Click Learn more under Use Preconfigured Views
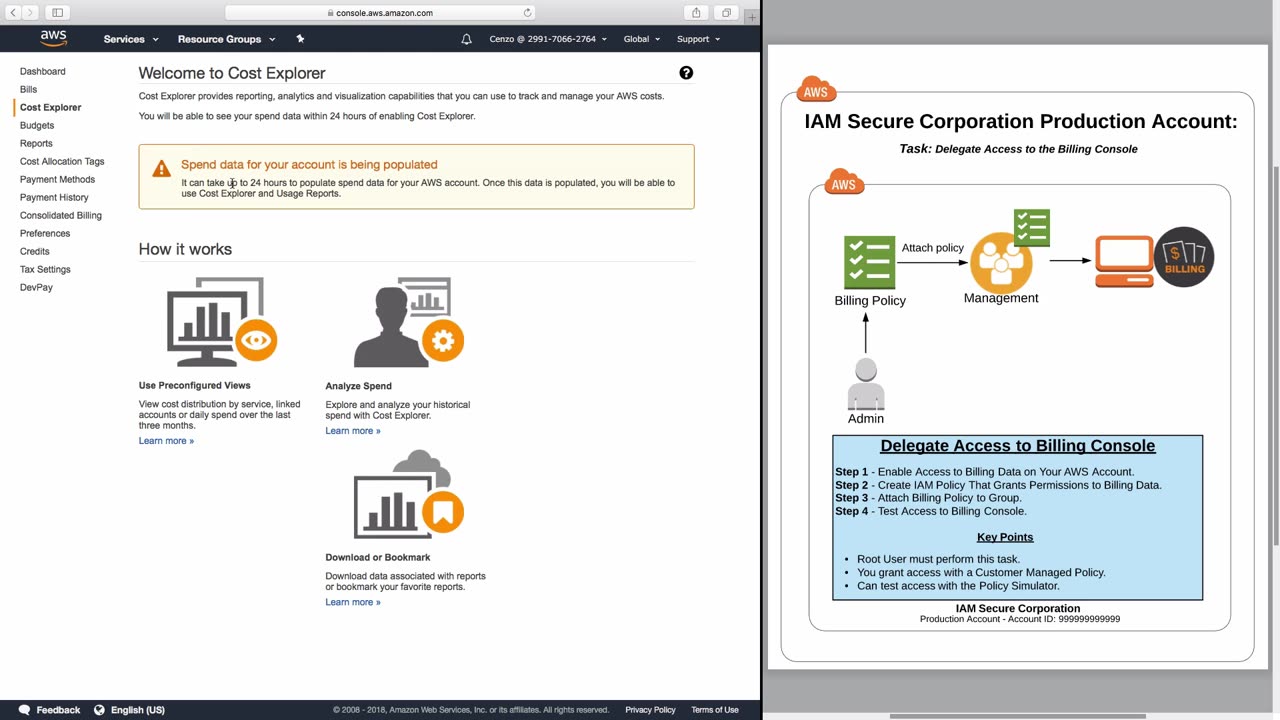Image resolution: width=1280 pixels, height=720 pixels. [x=166, y=441]
